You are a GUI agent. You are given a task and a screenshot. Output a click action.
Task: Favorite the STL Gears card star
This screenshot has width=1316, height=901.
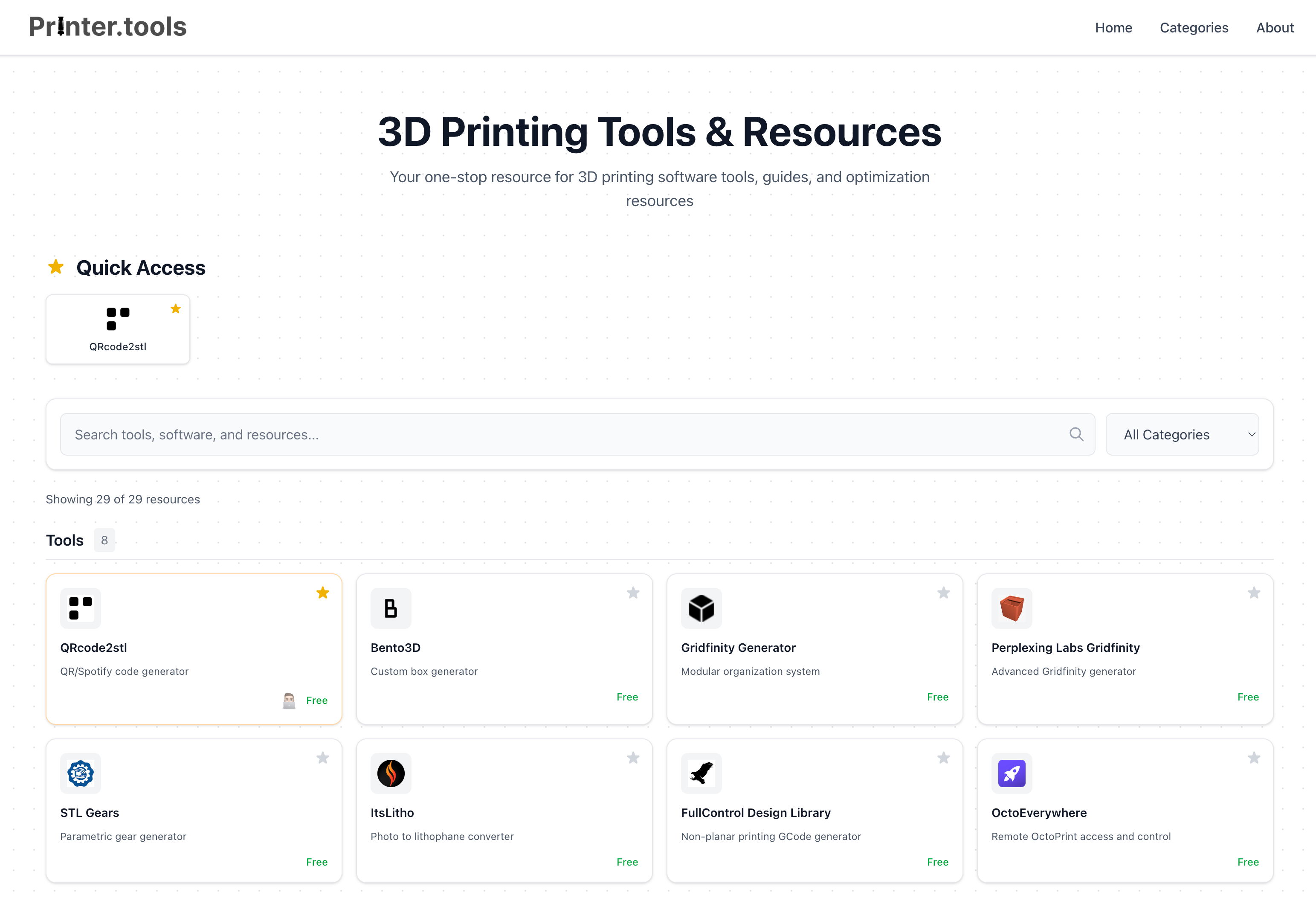click(323, 758)
